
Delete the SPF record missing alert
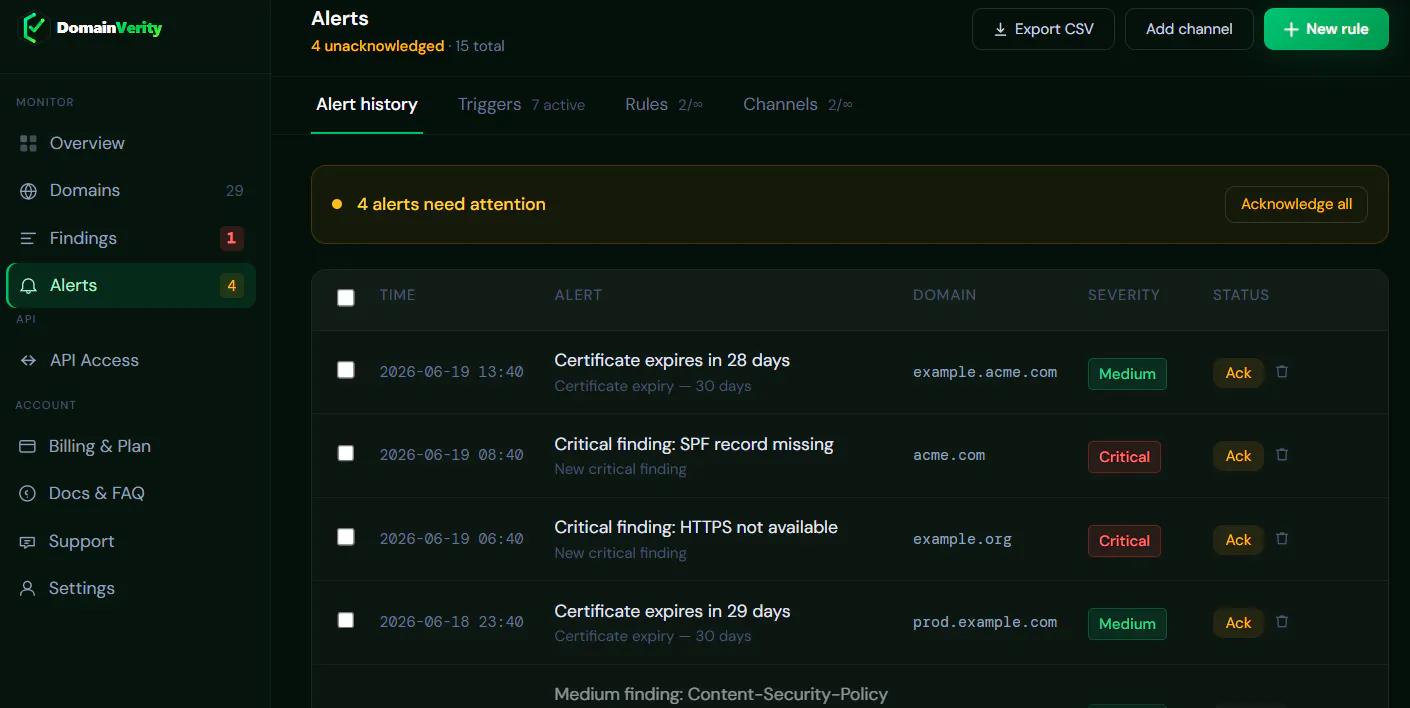(1282, 454)
